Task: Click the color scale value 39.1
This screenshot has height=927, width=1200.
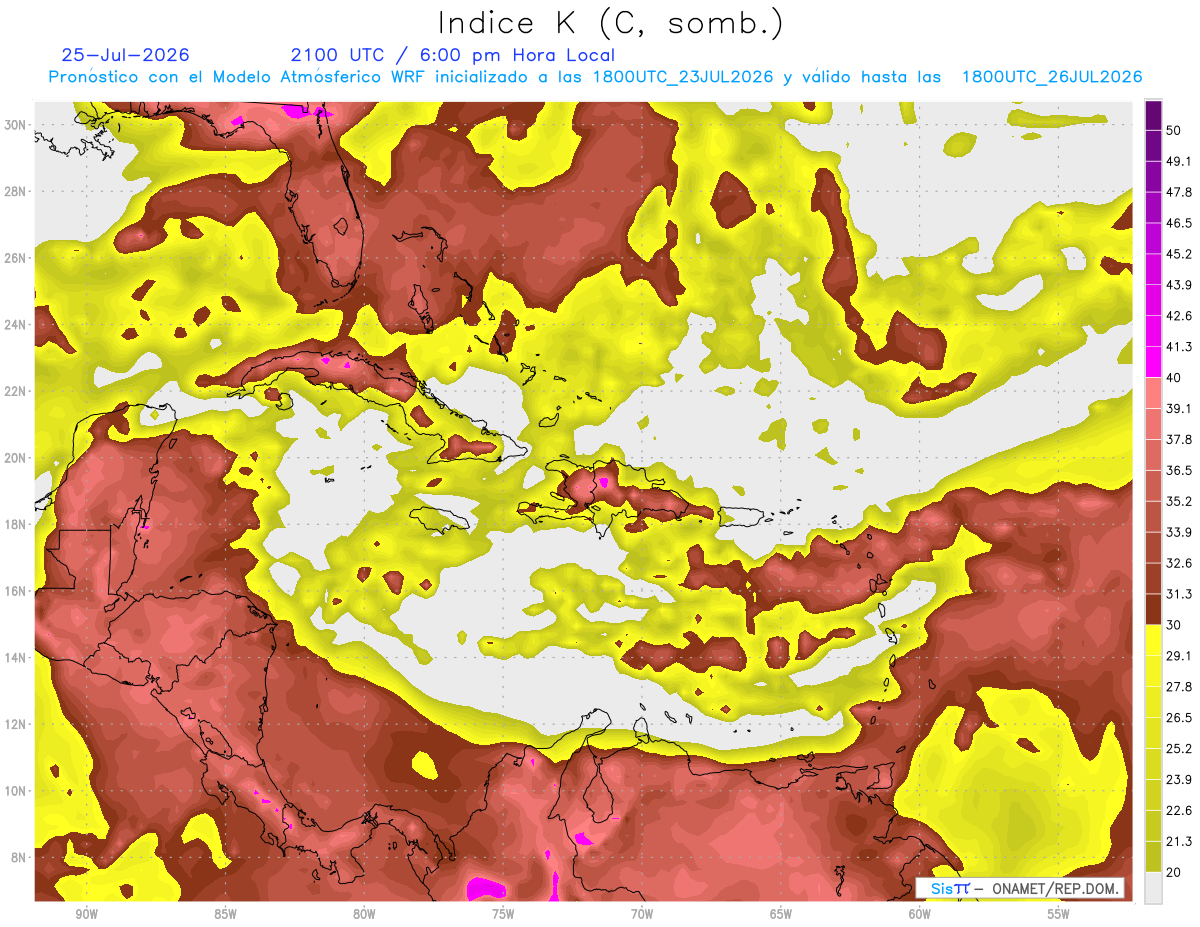Action: [1179, 408]
